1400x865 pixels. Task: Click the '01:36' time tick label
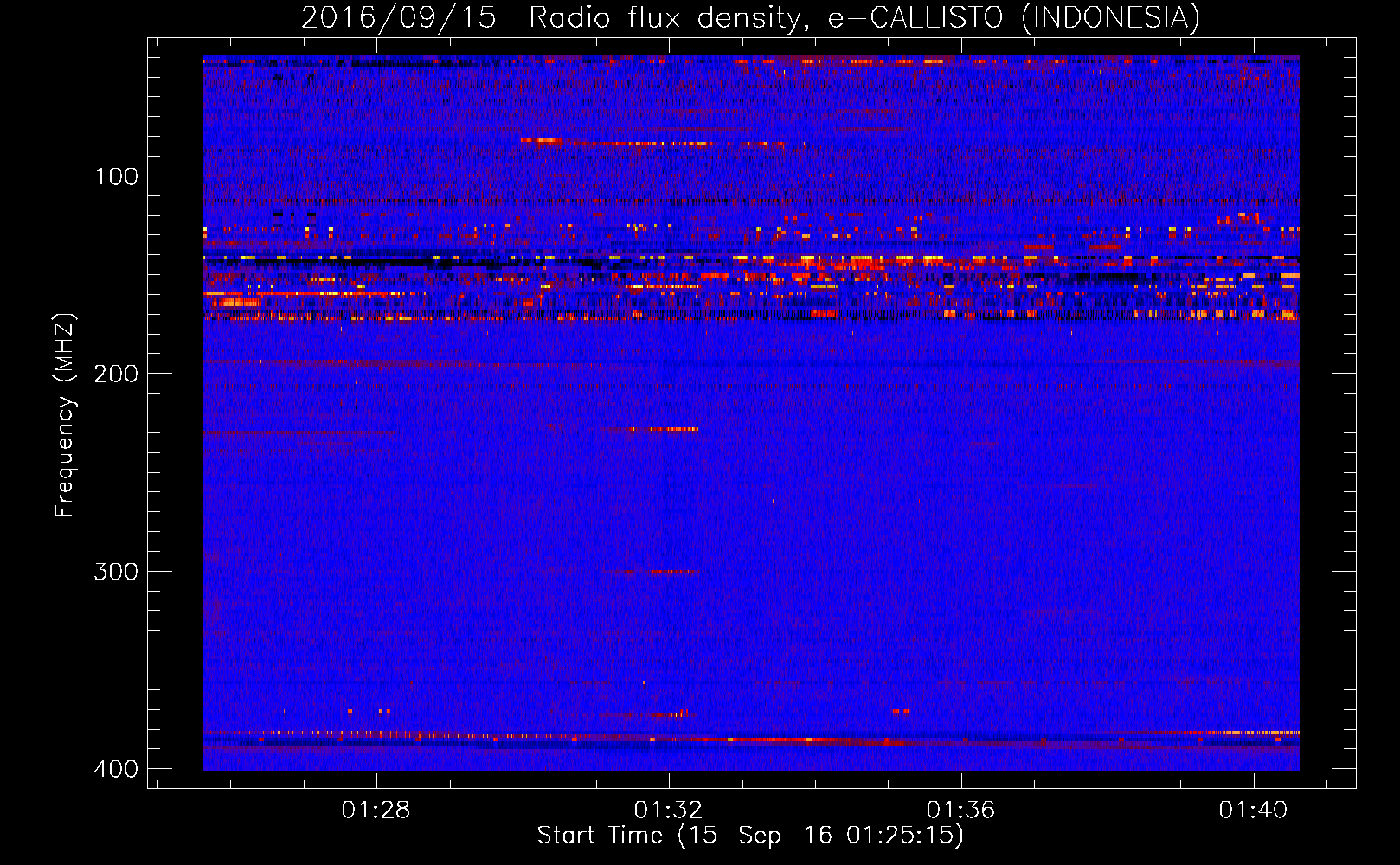960,811
